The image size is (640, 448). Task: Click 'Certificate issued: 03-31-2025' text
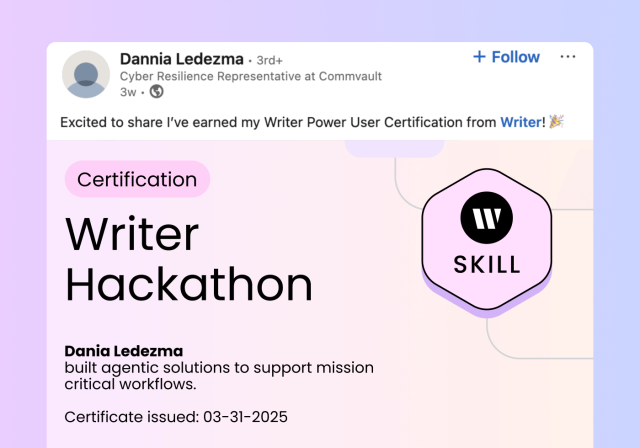[176, 417]
